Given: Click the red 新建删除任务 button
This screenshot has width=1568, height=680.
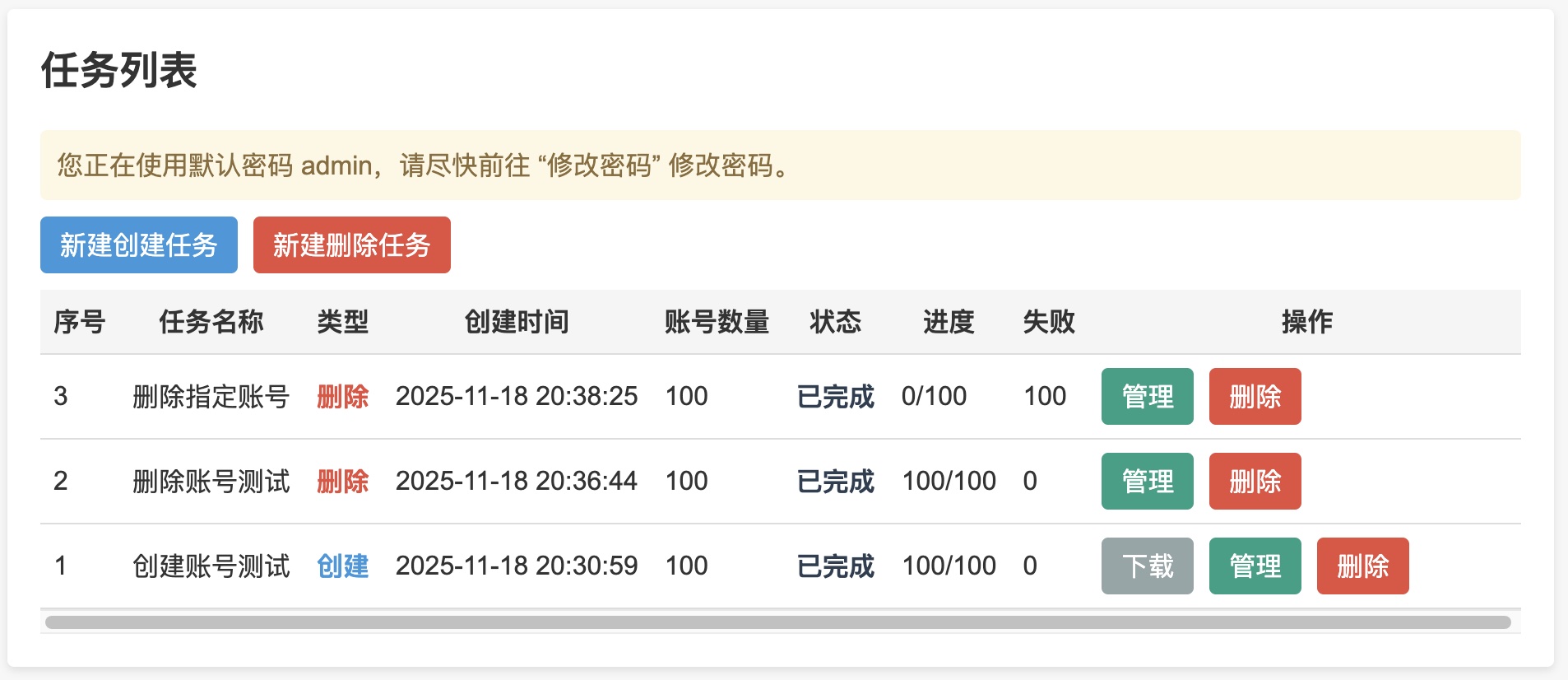Looking at the screenshot, I should click(351, 245).
